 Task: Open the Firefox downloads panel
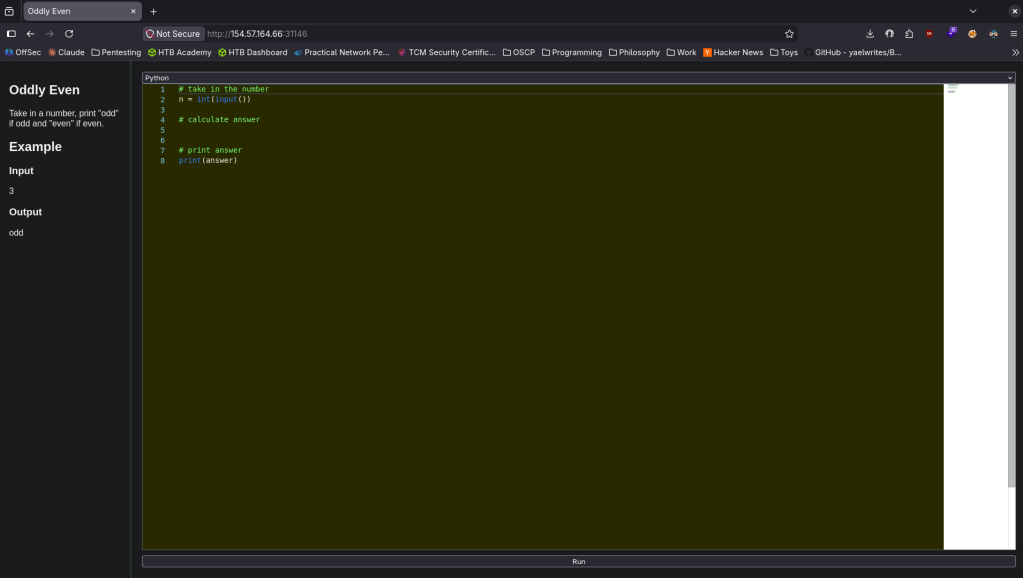pos(870,33)
